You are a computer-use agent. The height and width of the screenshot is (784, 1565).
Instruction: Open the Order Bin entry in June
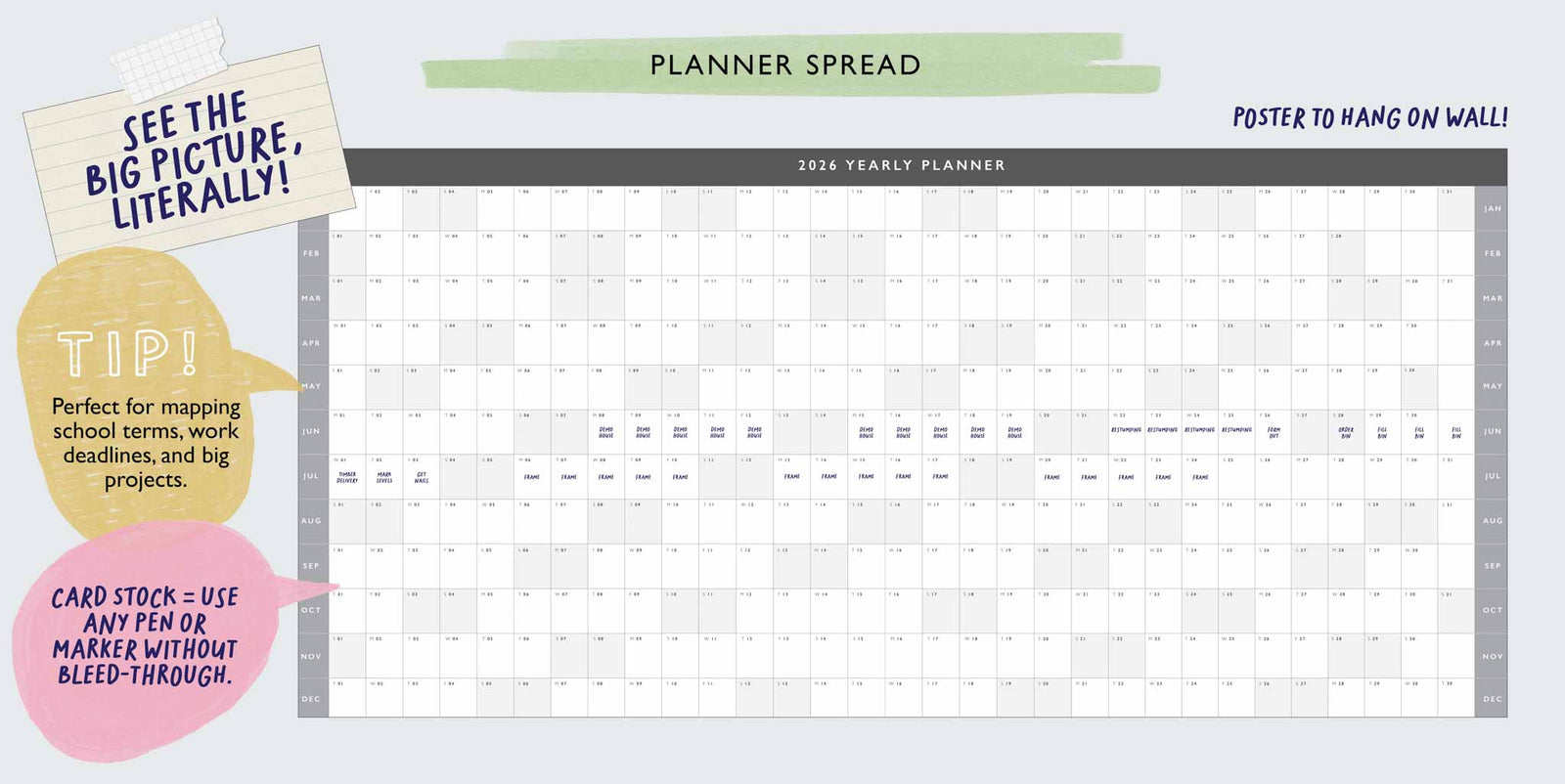(1346, 431)
